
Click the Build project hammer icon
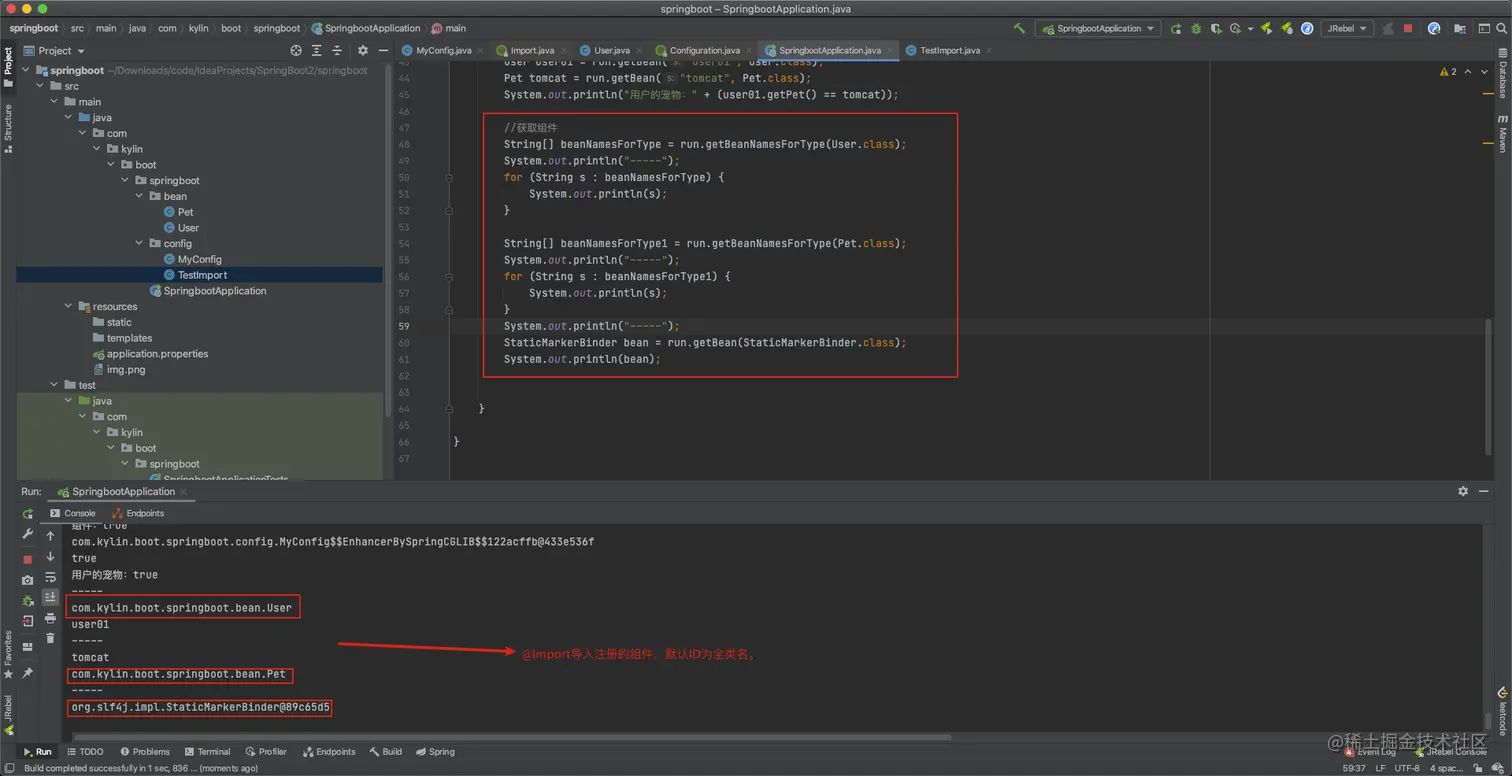tap(1019, 28)
